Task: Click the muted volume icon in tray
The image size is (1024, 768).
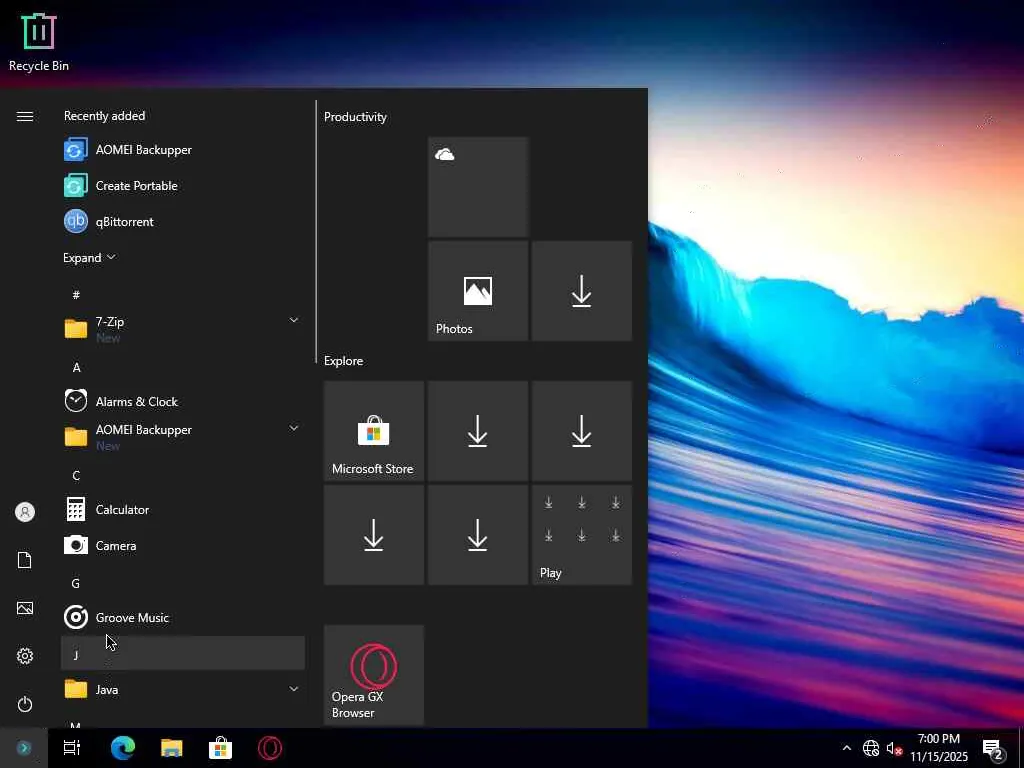Action: (x=895, y=749)
